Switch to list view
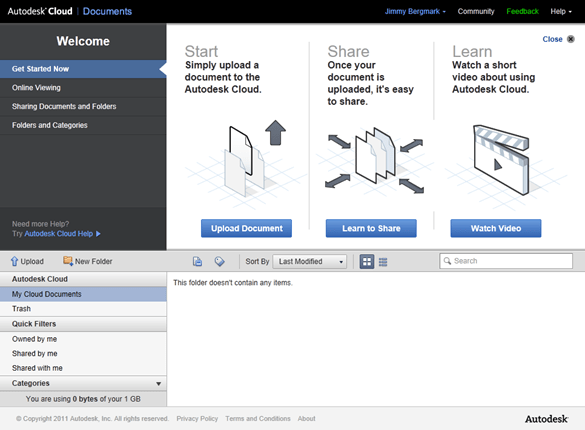 pyautogui.click(x=383, y=262)
